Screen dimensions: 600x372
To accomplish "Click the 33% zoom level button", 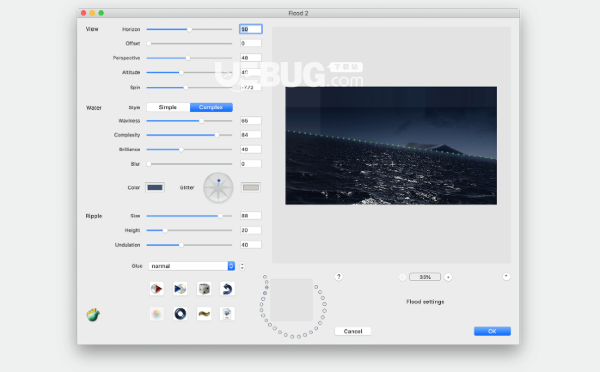I will (425, 277).
